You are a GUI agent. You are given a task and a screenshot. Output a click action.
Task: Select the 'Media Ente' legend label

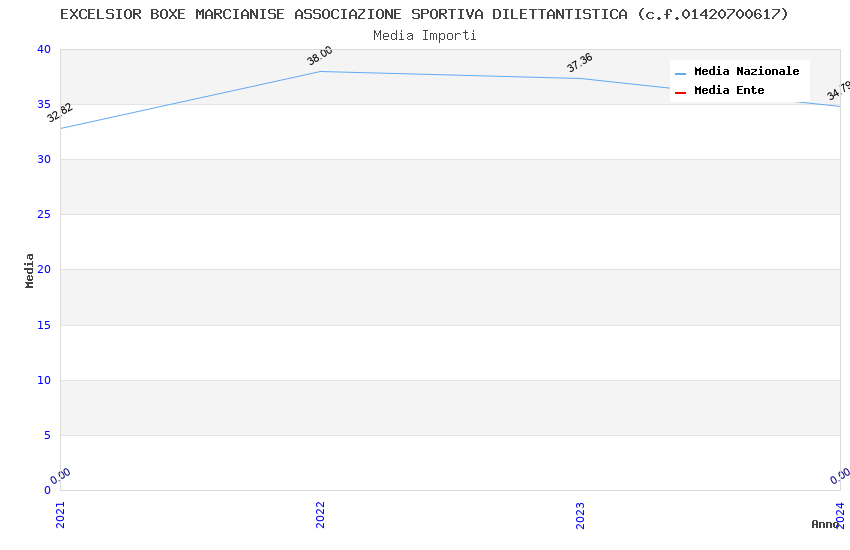coord(729,90)
